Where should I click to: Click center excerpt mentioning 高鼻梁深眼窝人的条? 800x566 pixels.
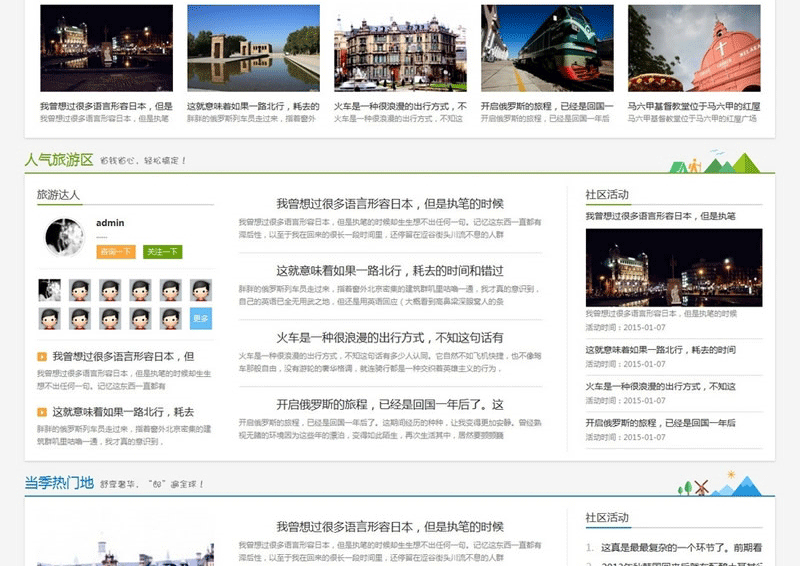(x=390, y=296)
